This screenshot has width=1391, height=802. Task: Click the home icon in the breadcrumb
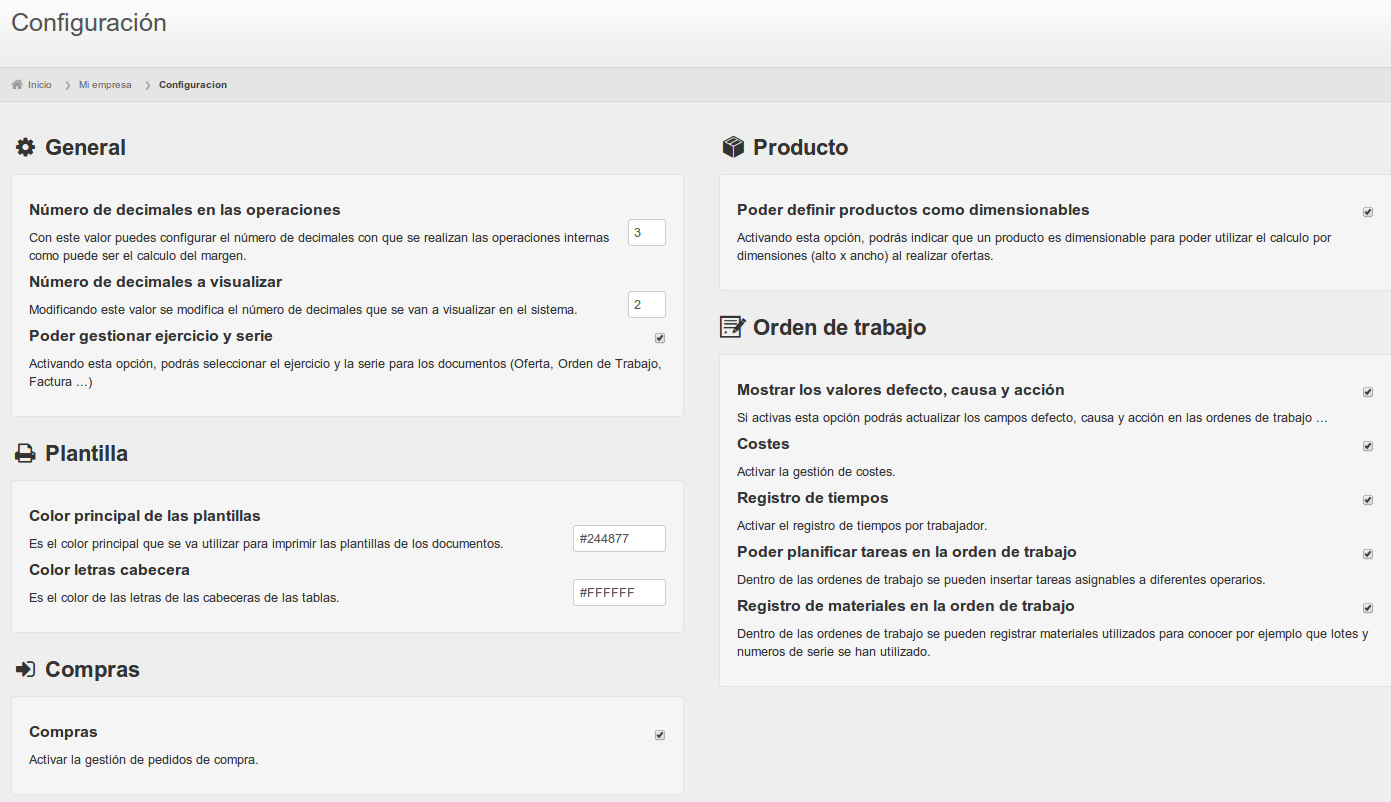(17, 85)
